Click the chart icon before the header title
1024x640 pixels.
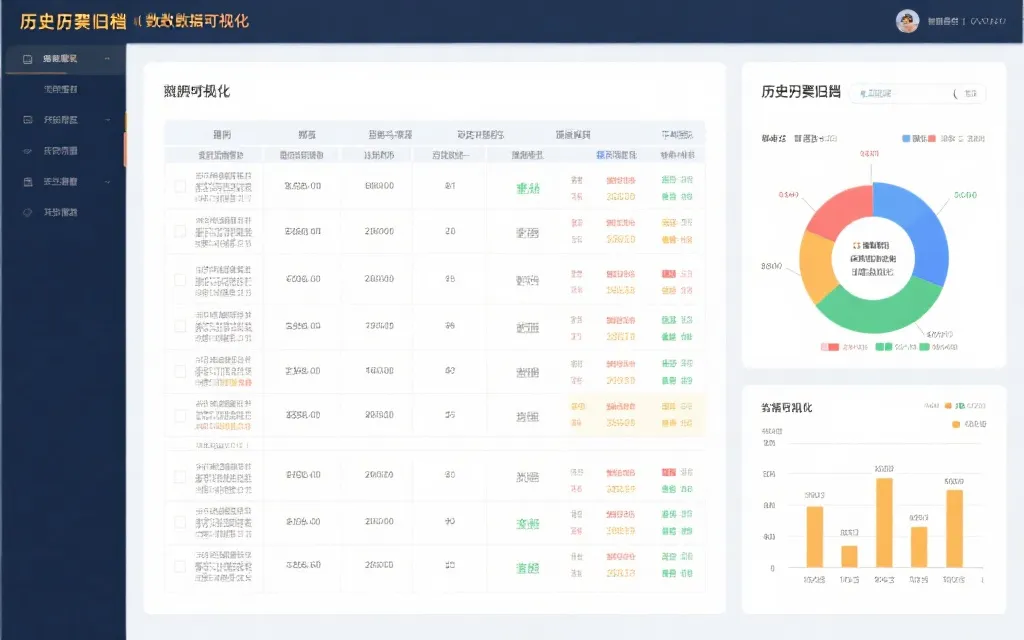coord(138,20)
